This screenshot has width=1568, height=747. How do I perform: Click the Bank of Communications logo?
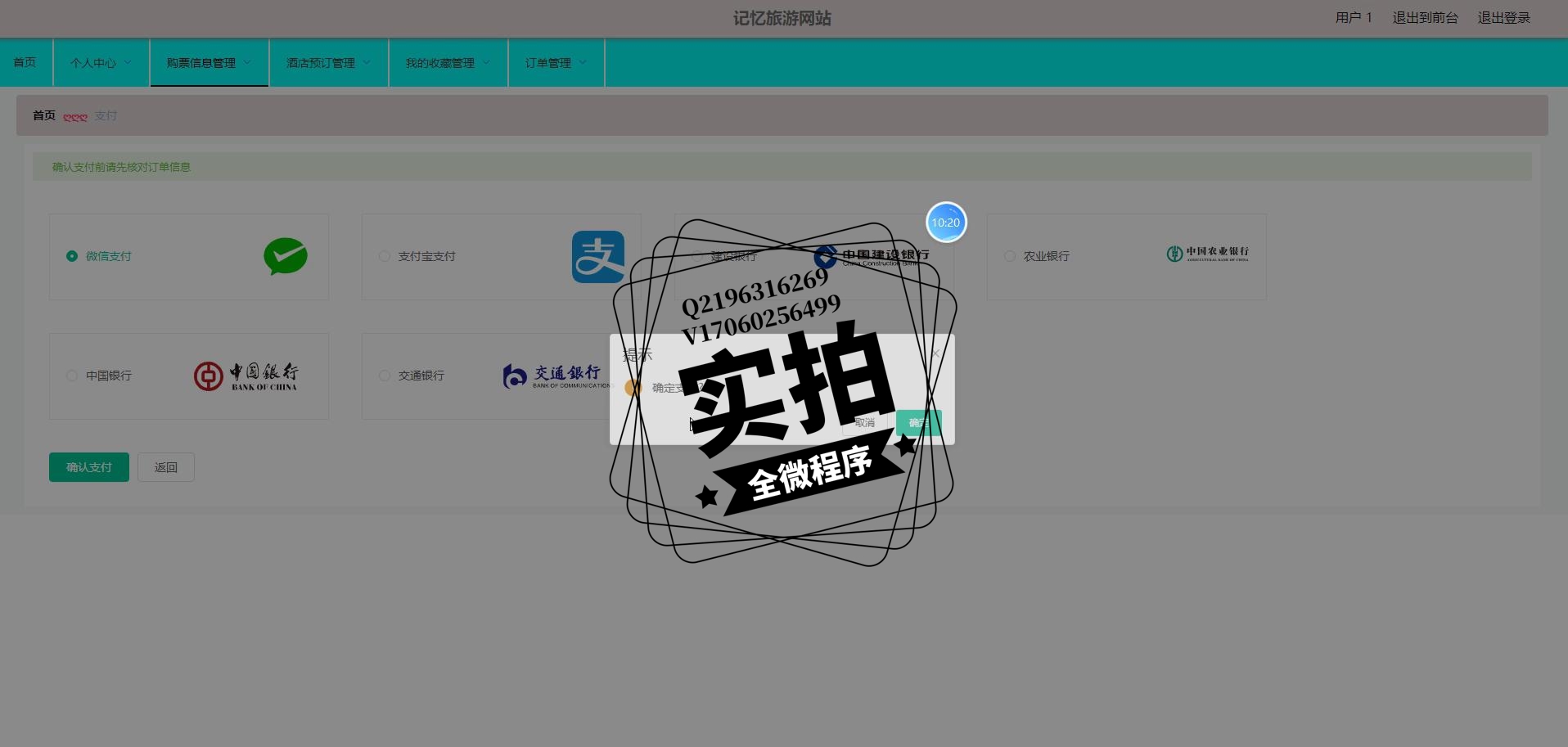[556, 376]
